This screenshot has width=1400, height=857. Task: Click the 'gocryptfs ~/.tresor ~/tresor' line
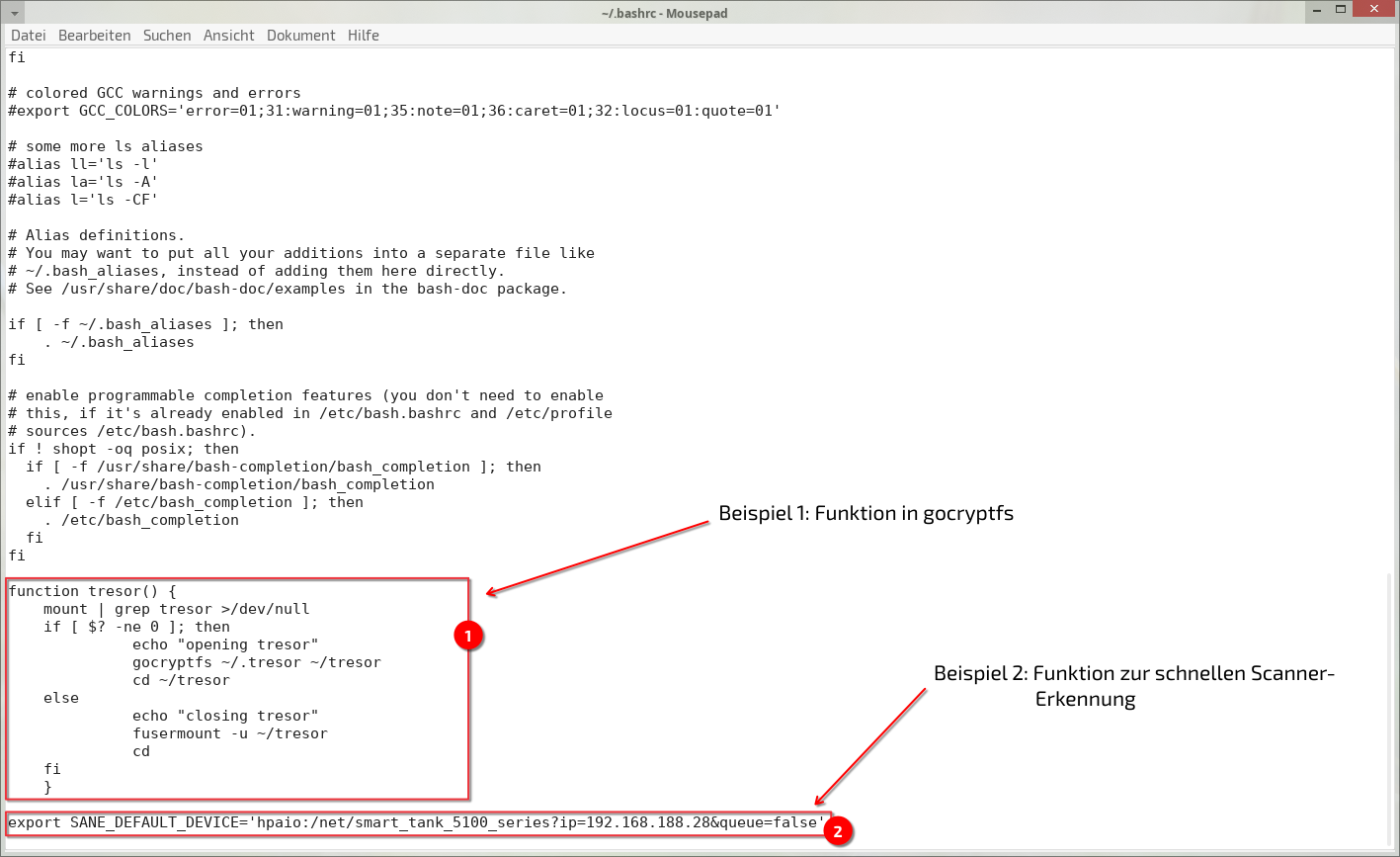pos(256,662)
